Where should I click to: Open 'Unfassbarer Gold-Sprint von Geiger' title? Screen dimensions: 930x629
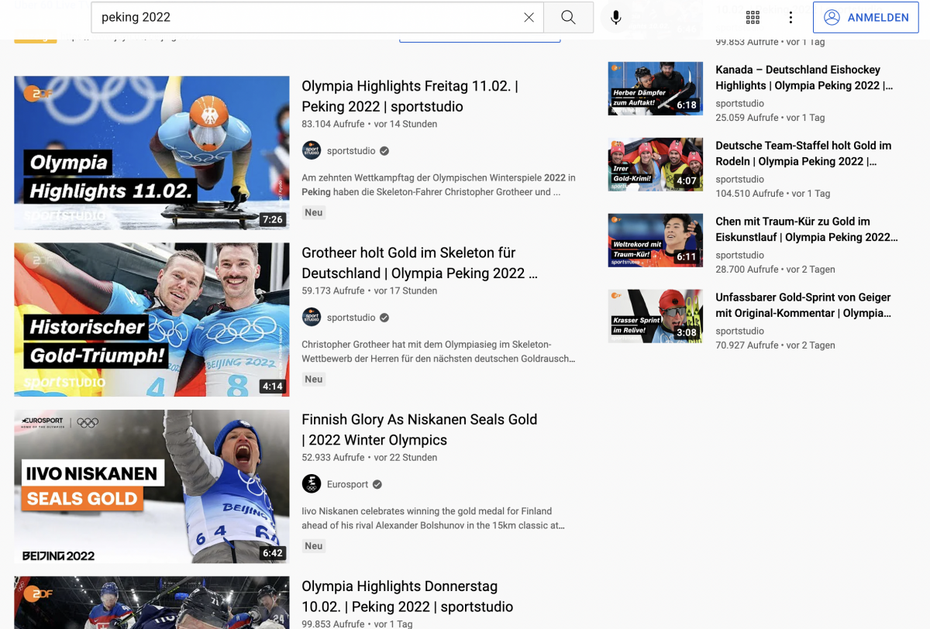coord(803,305)
